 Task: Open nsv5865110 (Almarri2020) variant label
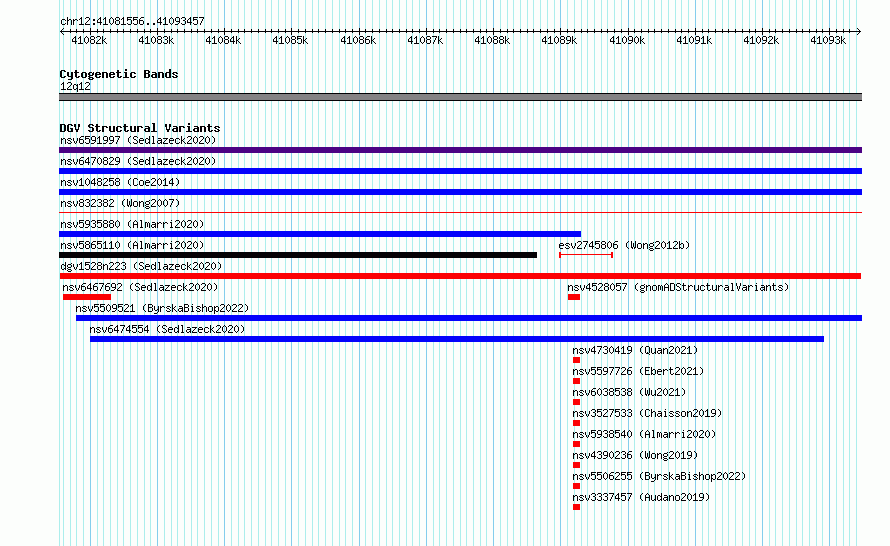pos(132,245)
